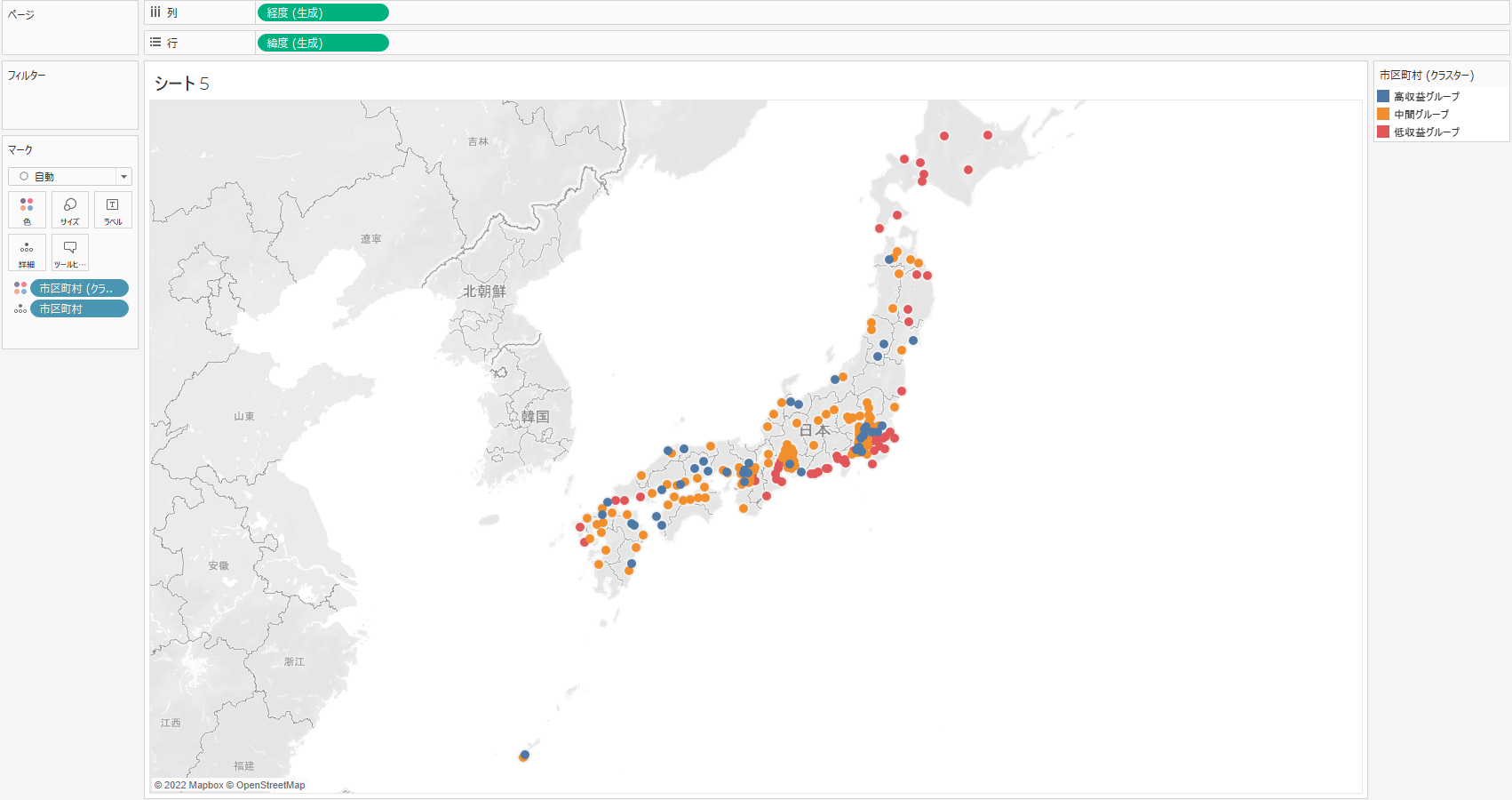Viewport: 1512px width, 800px height.
Task: Click the ツールヒント (Tooltip) marks button
Action: click(70, 252)
